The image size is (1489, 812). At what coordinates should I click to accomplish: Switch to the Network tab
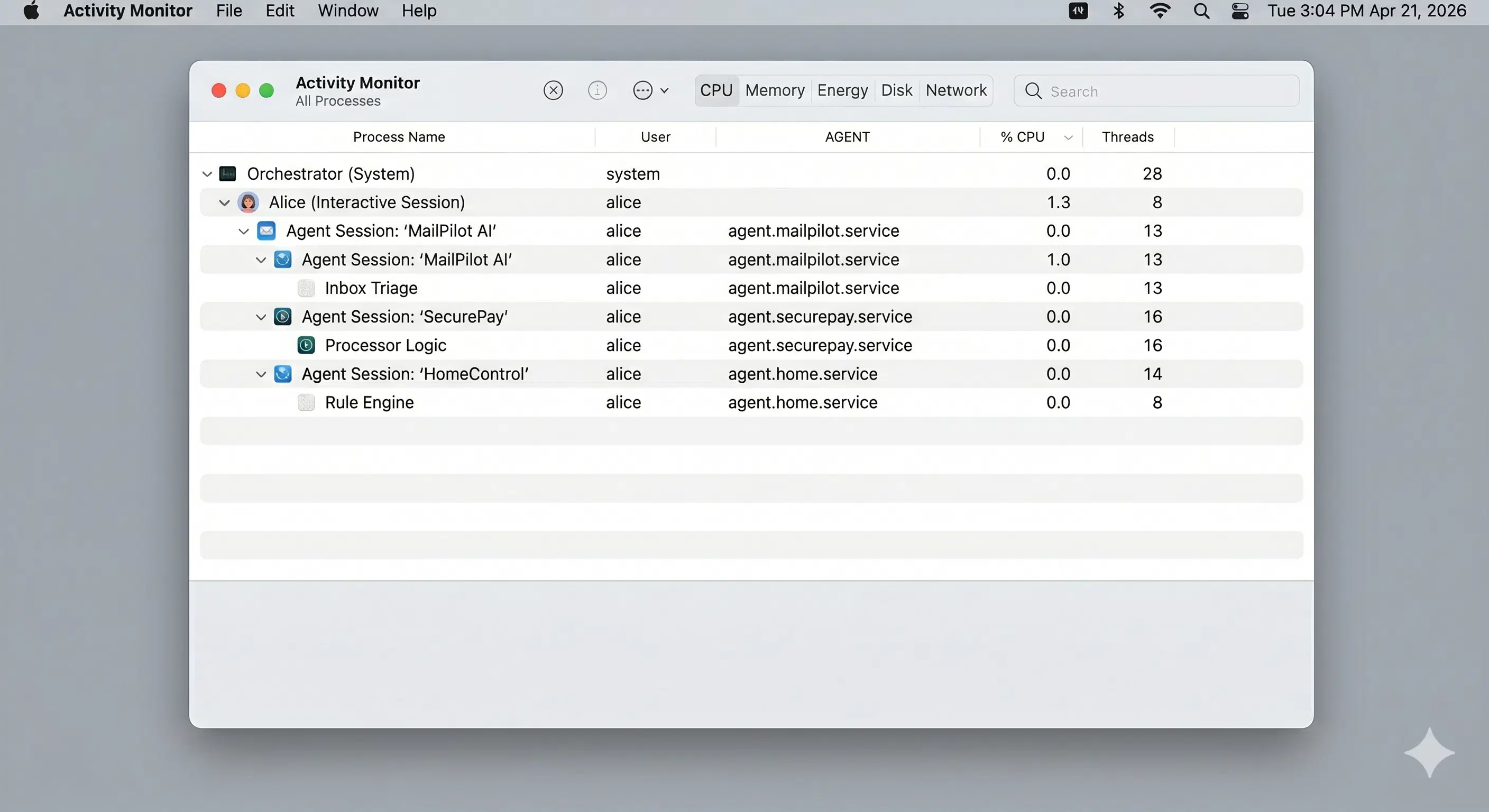(955, 90)
